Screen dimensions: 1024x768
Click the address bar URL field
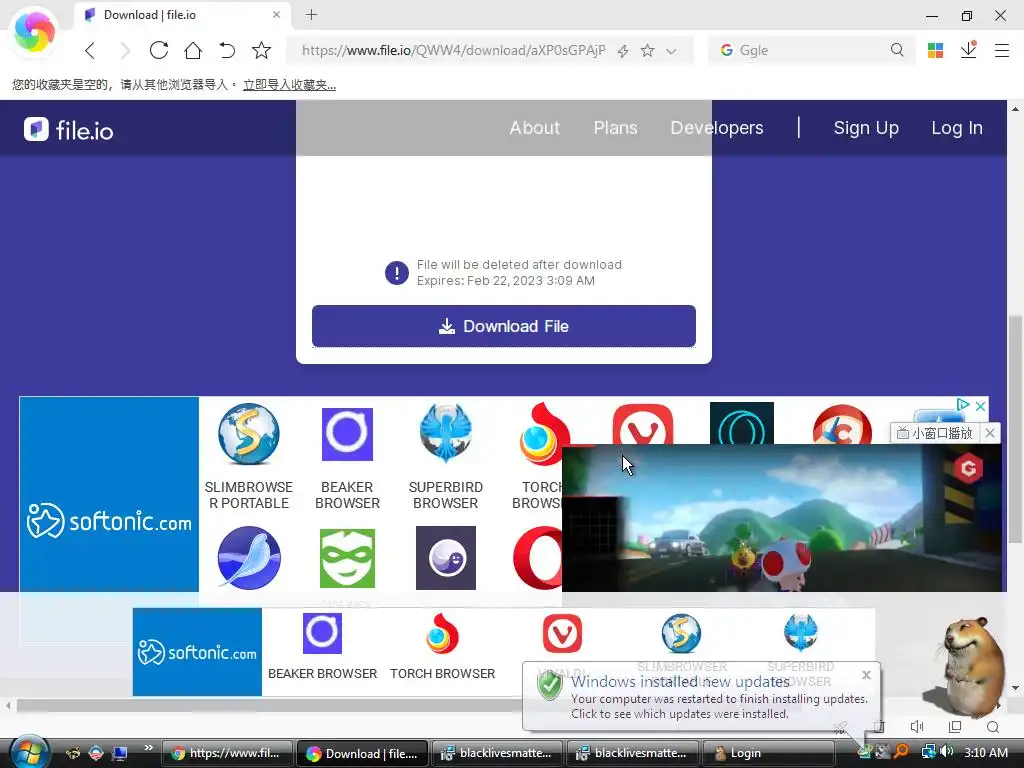453,50
